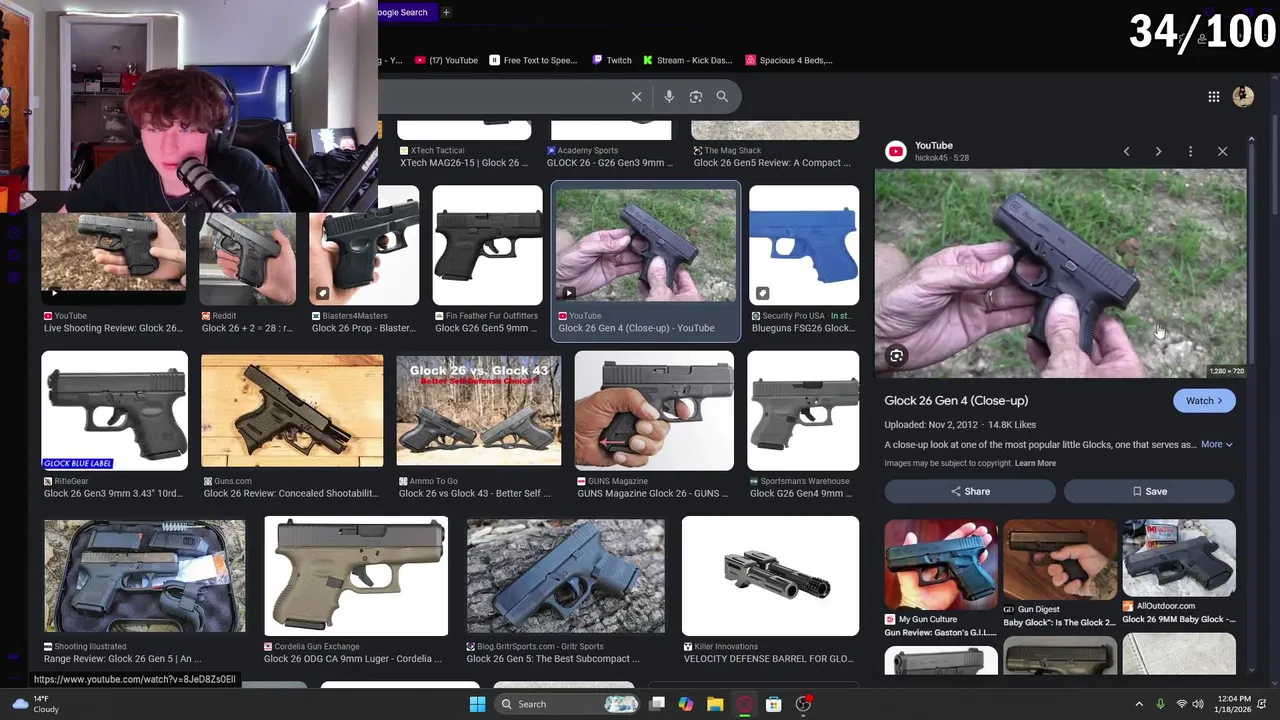This screenshot has width=1280, height=720.
Task: Select the Guns.com Glock 26 Review thumbnail
Action: point(292,411)
